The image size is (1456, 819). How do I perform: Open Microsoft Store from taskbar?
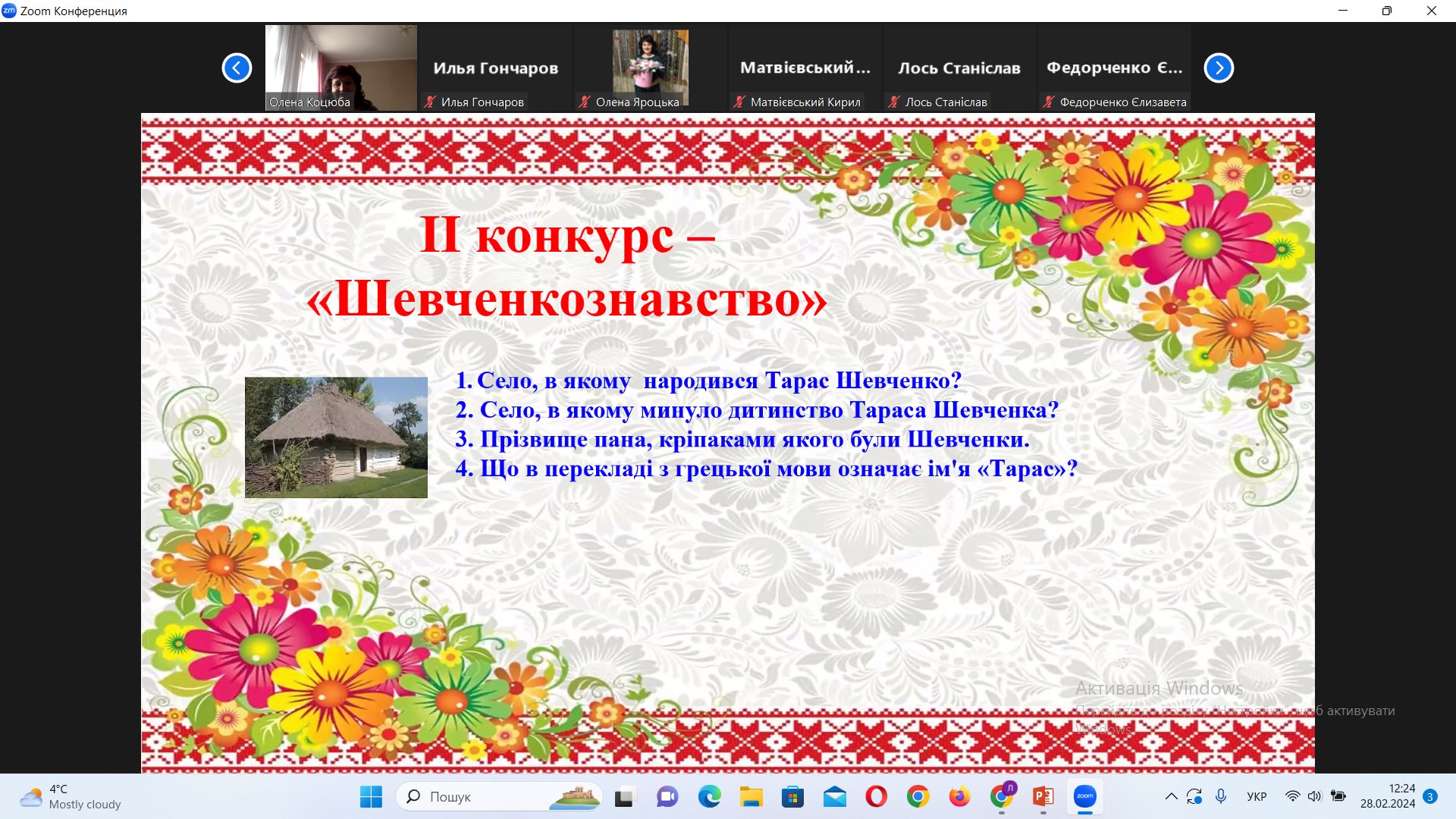(x=792, y=796)
